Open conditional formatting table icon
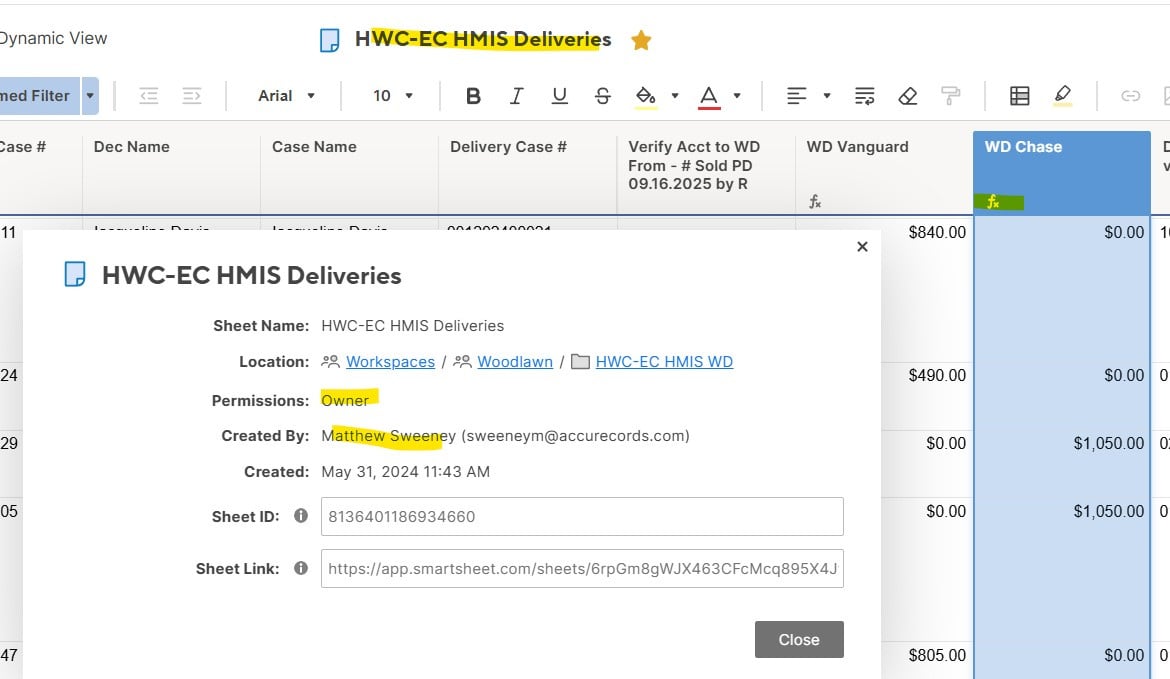Image resolution: width=1170 pixels, height=679 pixels. (1019, 96)
